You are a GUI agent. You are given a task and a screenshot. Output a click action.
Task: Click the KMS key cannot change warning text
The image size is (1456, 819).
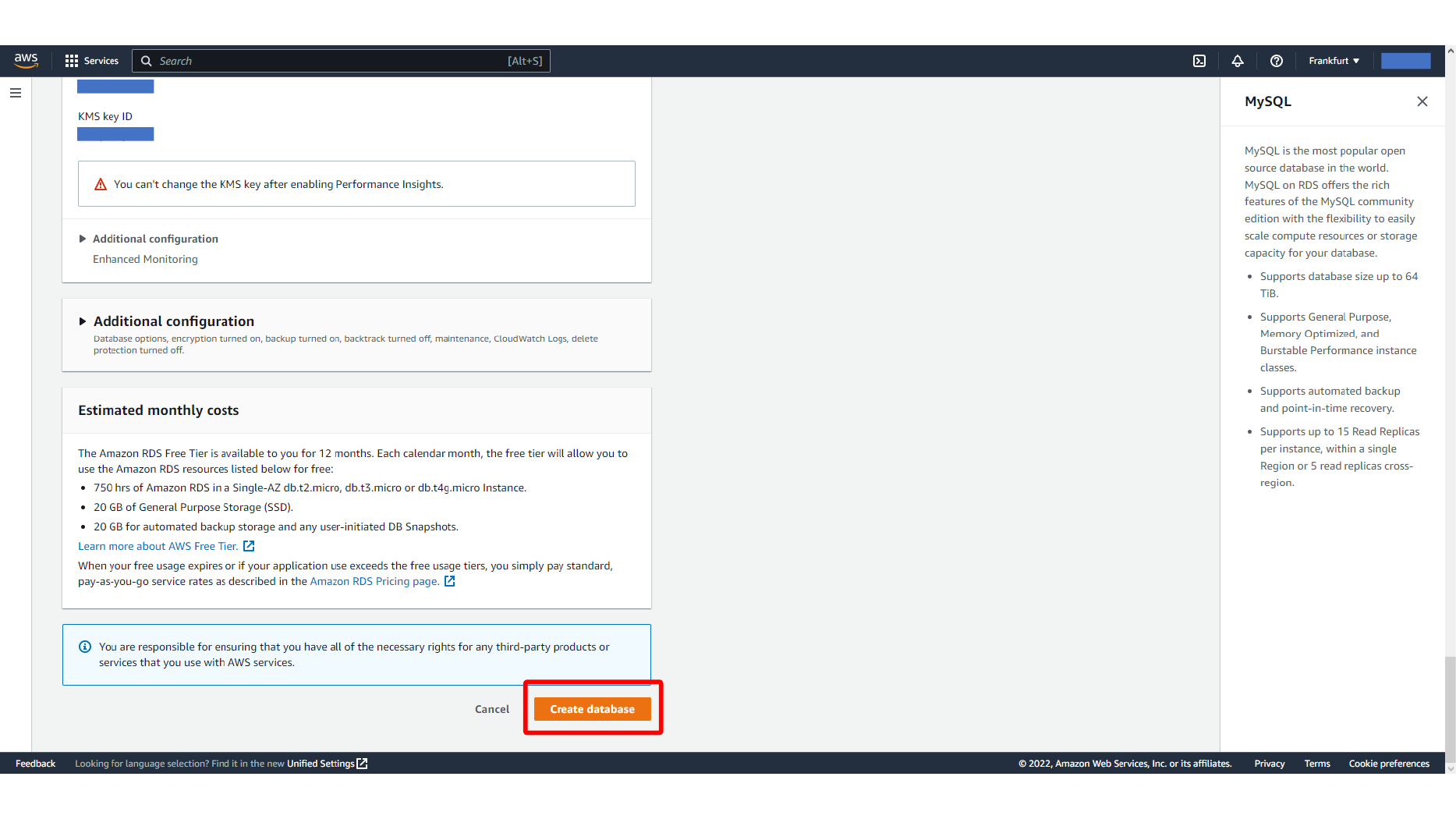[278, 184]
